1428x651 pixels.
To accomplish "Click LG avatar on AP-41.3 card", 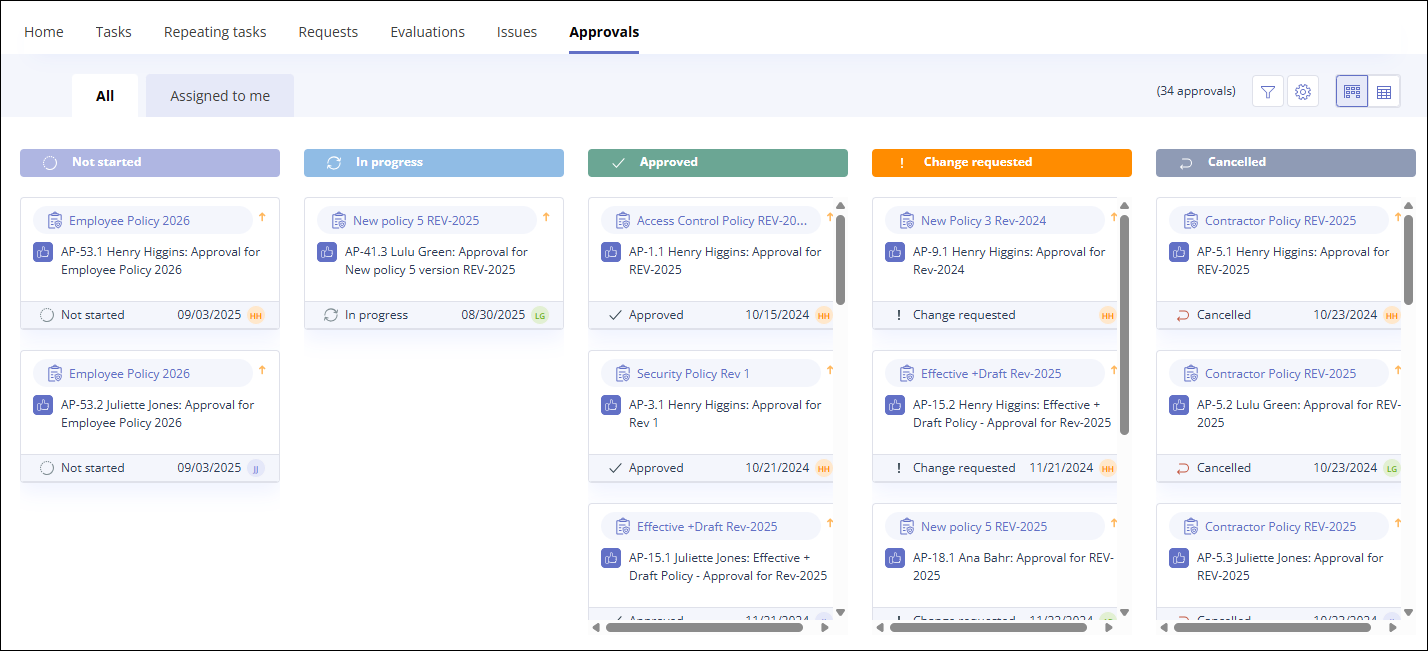I will tap(540, 315).
